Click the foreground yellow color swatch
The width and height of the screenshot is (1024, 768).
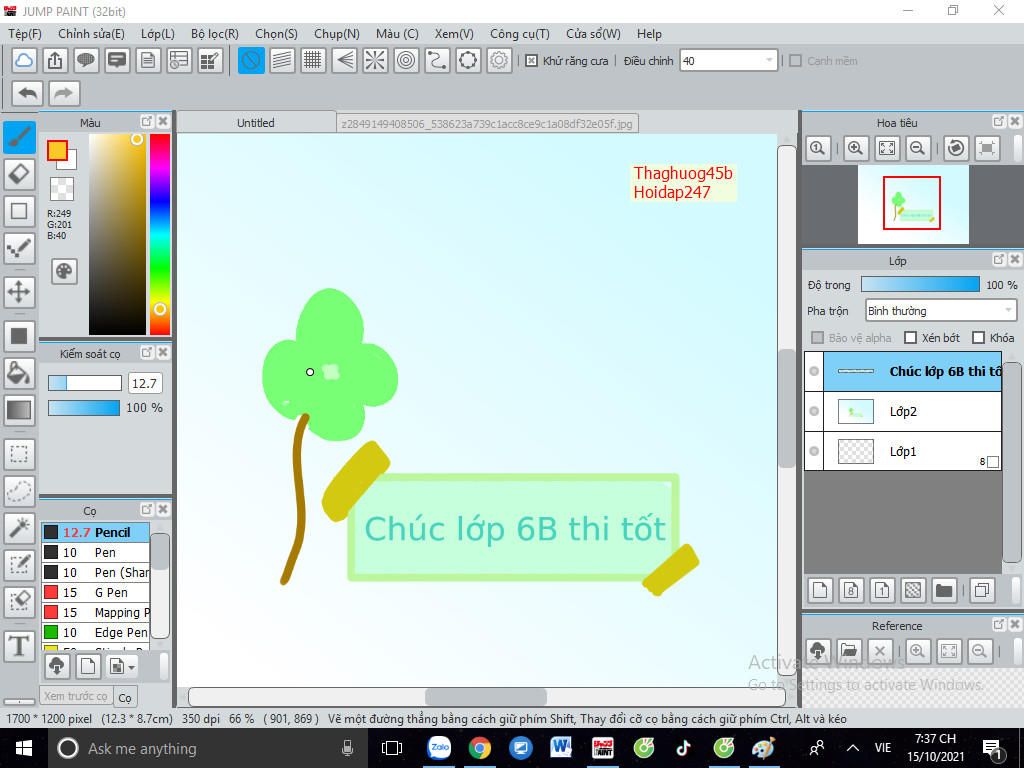(x=57, y=150)
